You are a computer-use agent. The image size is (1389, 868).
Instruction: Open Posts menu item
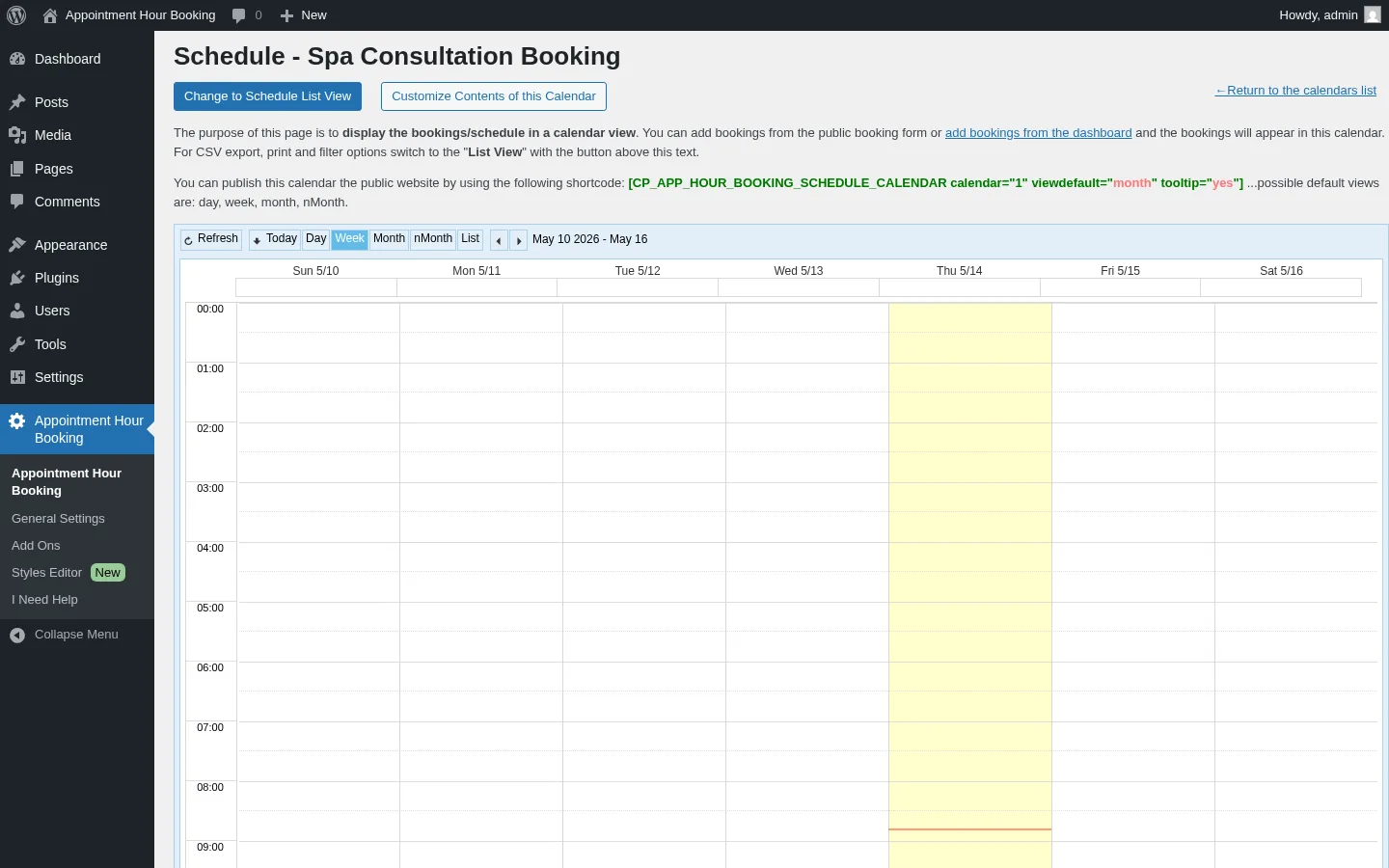pyautogui.click(x=77, y=102)
